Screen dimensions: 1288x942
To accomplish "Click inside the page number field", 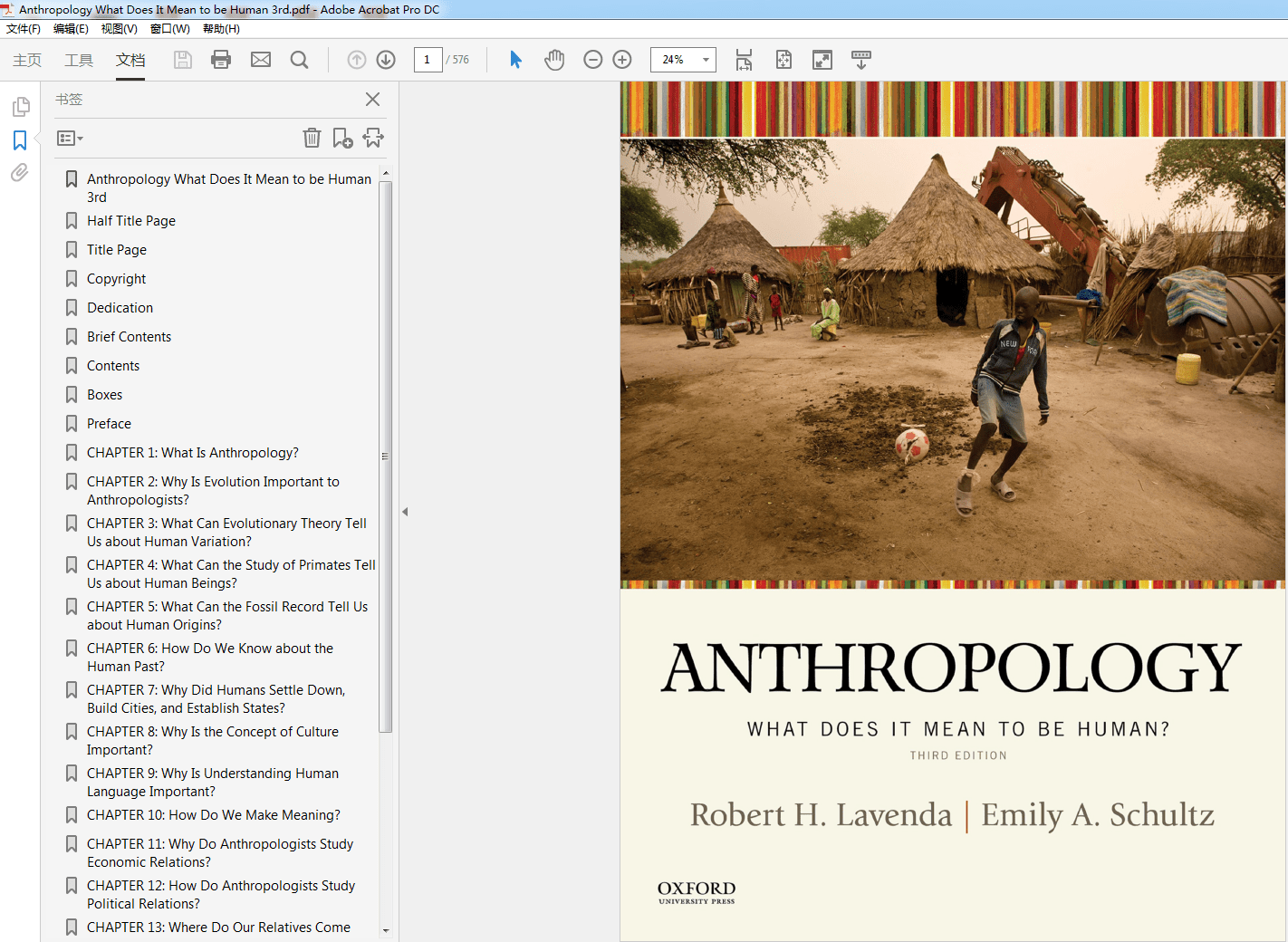I will click(428, 59).
